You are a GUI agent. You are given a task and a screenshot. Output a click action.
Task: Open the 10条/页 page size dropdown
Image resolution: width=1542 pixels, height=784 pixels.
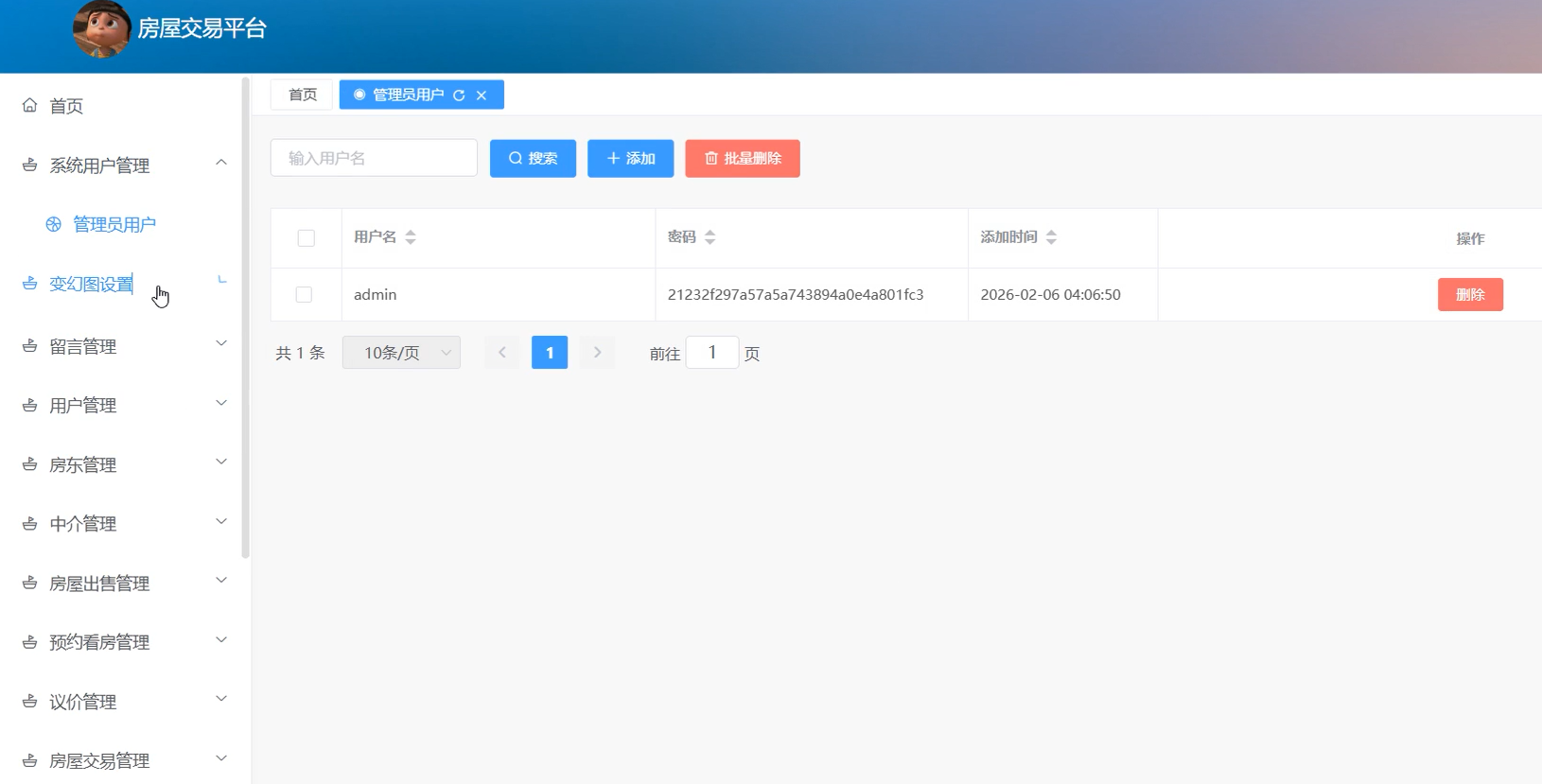(401, 353)
